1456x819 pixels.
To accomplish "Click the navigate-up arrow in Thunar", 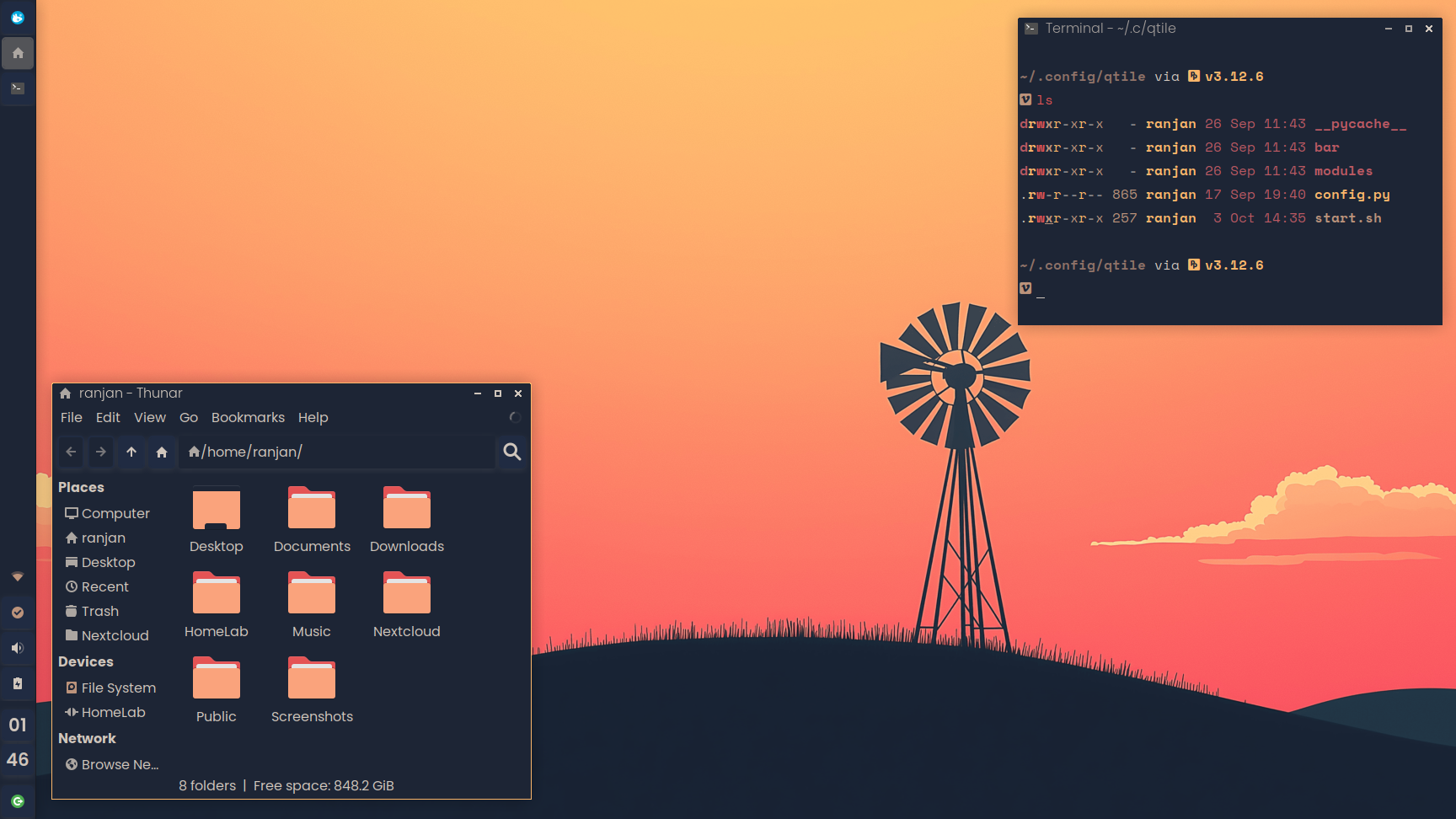I will click(x=131, y=452).
